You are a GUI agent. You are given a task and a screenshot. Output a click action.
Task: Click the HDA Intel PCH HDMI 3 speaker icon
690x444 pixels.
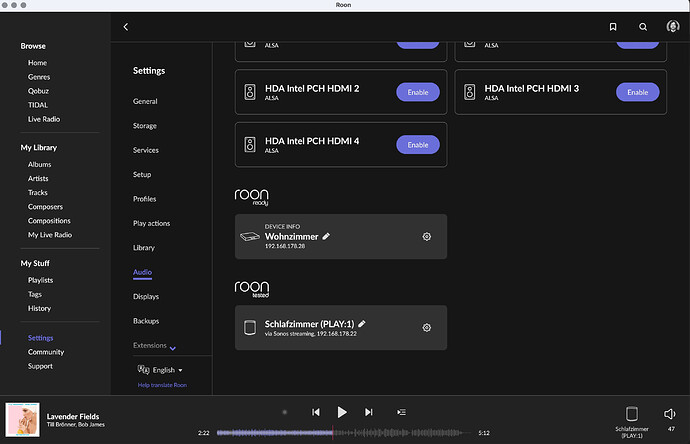tap(470, 92)
